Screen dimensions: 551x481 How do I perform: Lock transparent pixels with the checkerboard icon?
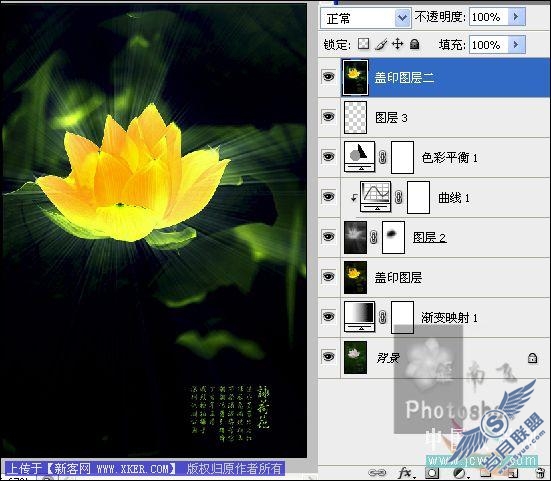click(363, 44)
